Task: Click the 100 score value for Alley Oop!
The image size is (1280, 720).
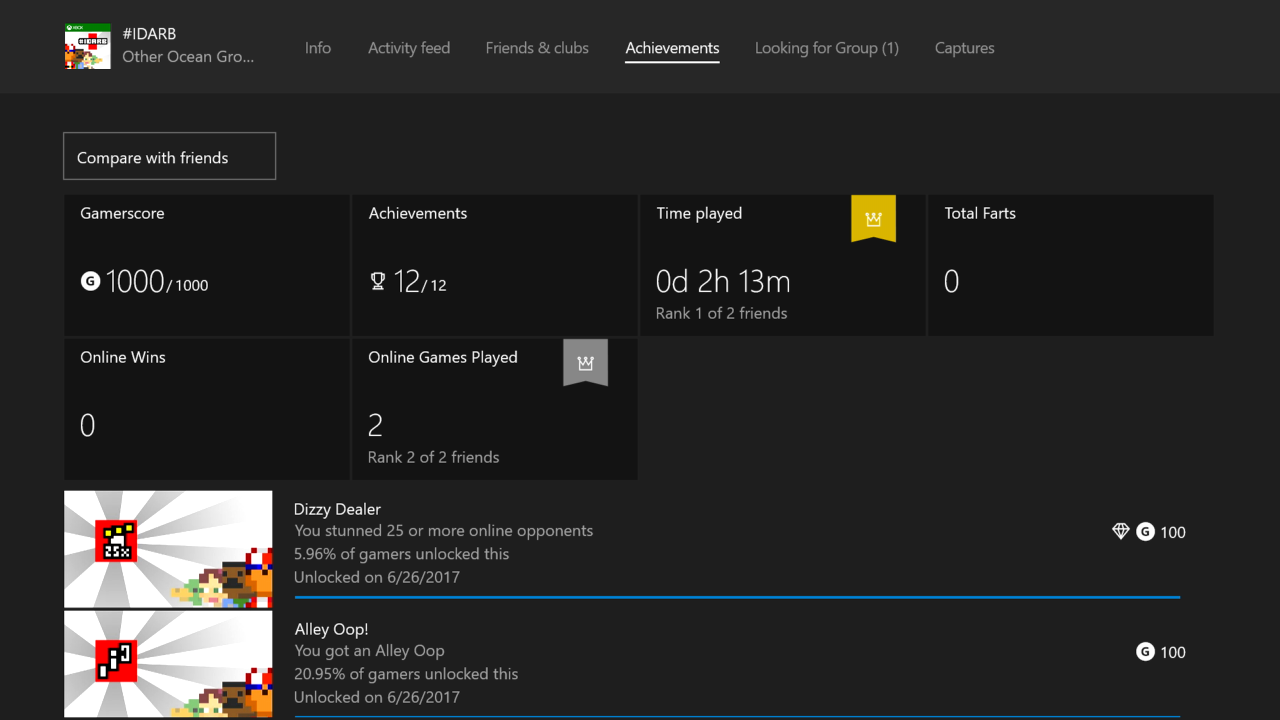Action: coord(1173,652)
